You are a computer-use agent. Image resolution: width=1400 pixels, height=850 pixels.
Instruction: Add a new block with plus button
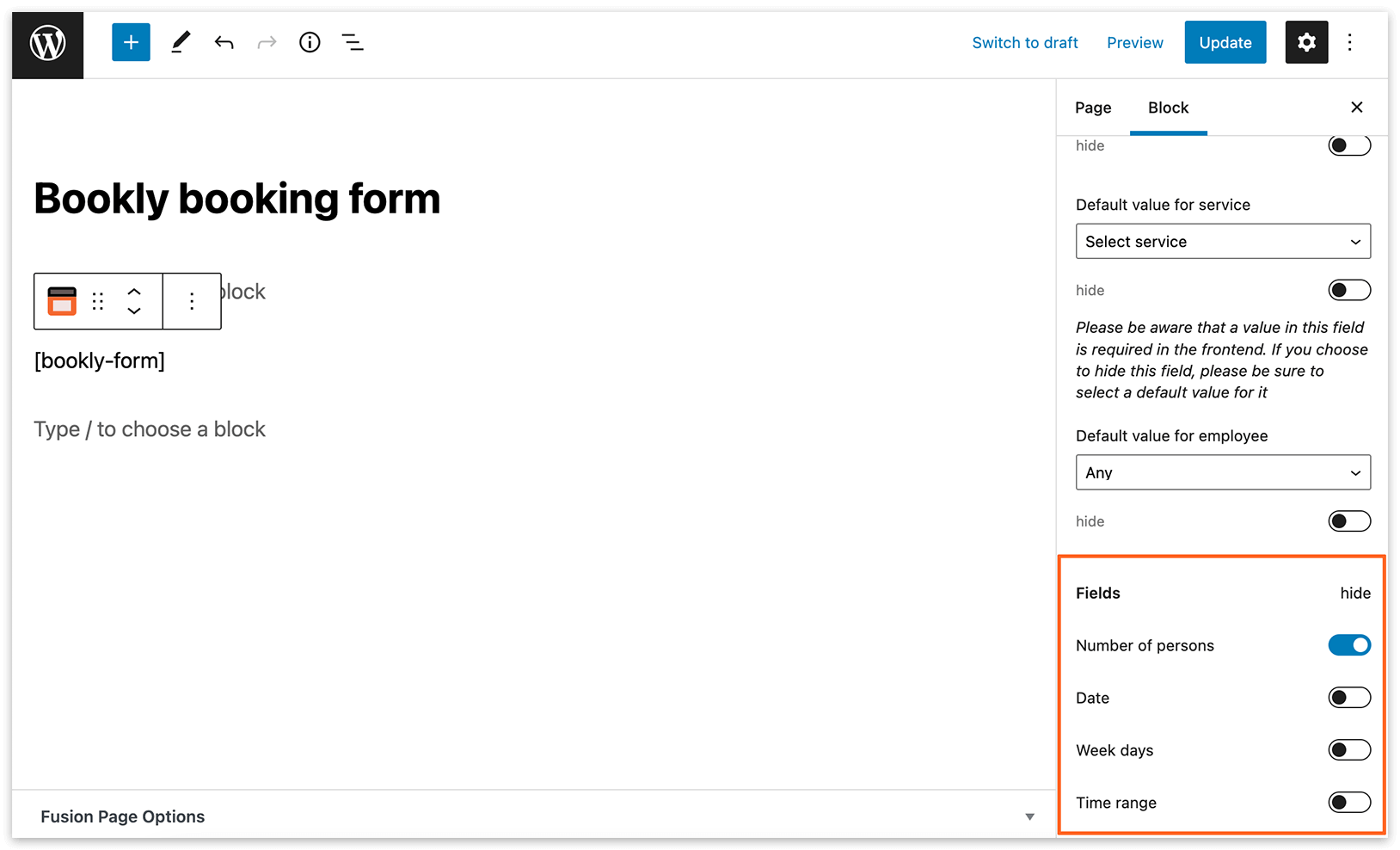(131, 42)
